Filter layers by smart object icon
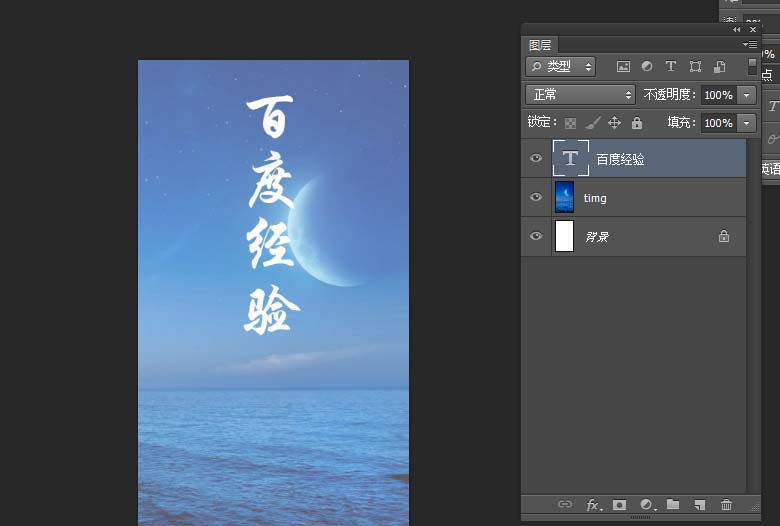This screenshot has width=780, height=526. coord(719,67)
